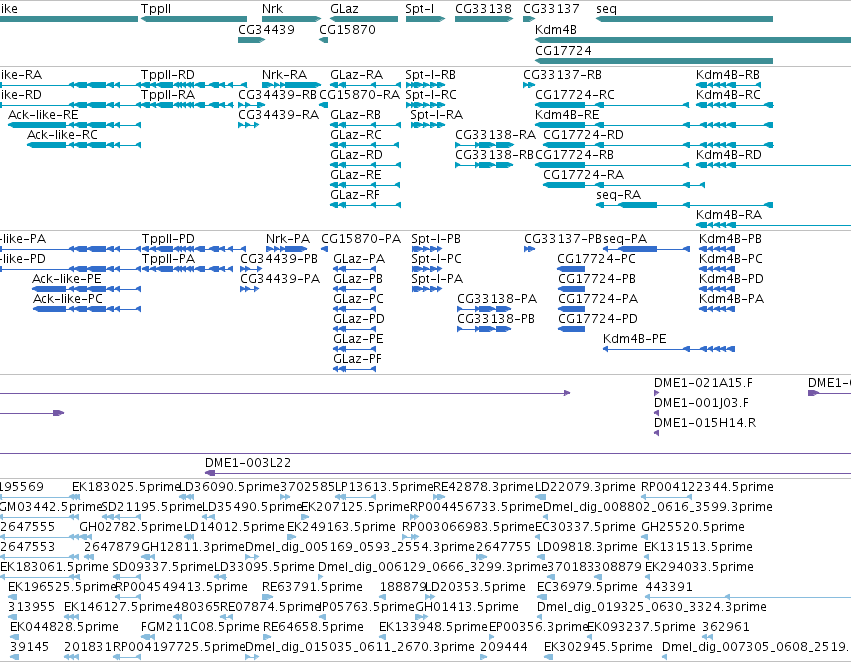This screenshot has width=851, height=662.
Task: Click transcript Spt-I-RB
Action: (425, 85)
